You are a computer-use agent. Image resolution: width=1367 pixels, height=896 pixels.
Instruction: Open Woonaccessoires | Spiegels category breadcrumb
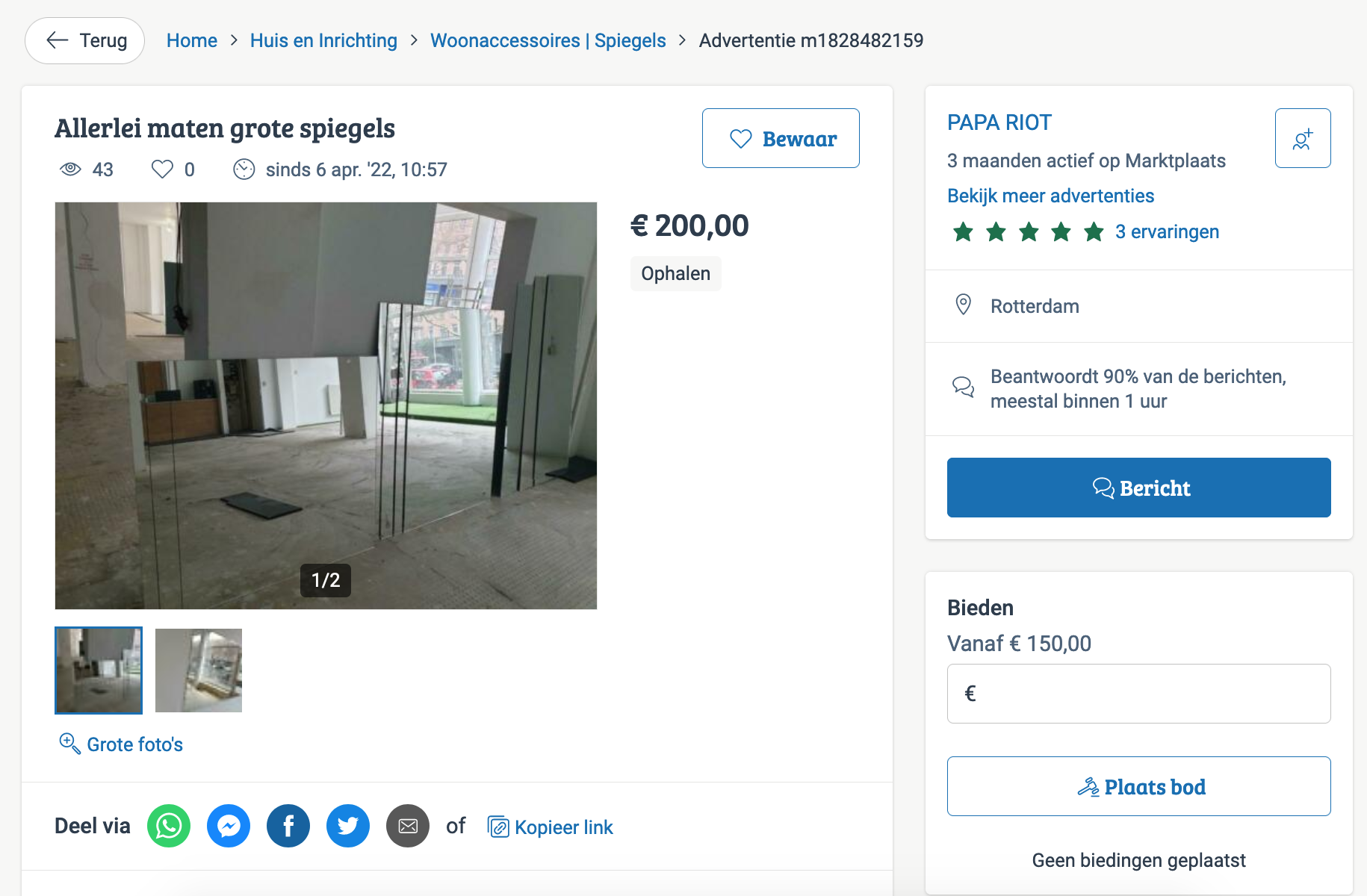pyautogui.click(x=548, y=40)
